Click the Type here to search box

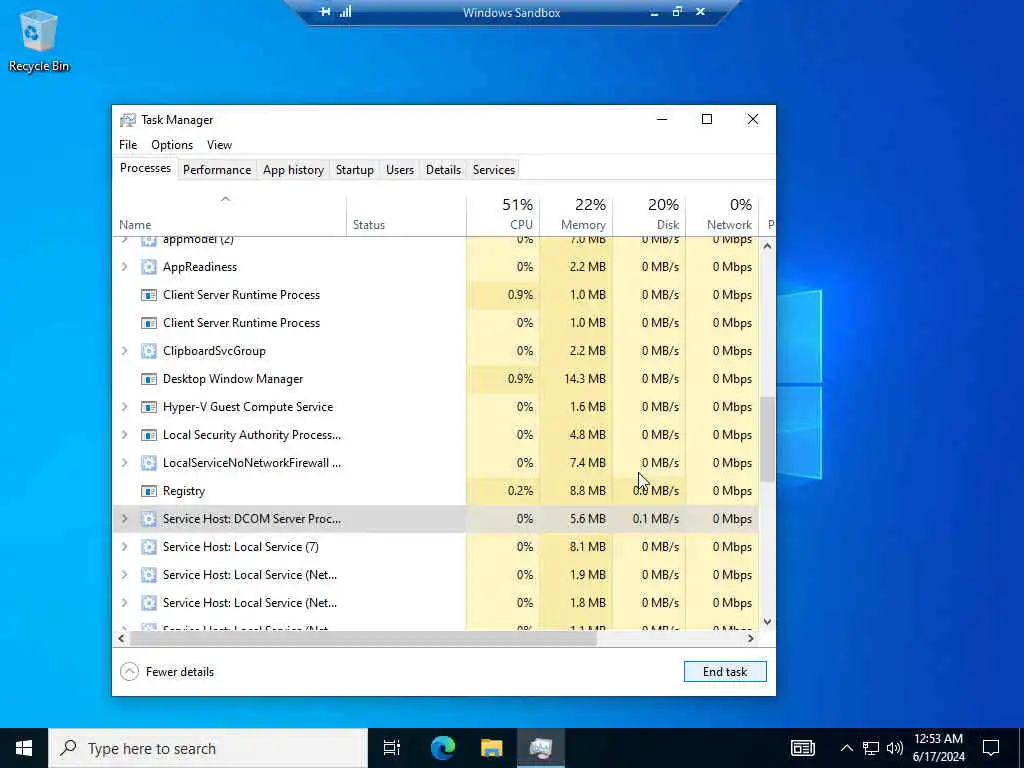coord(208,748)
